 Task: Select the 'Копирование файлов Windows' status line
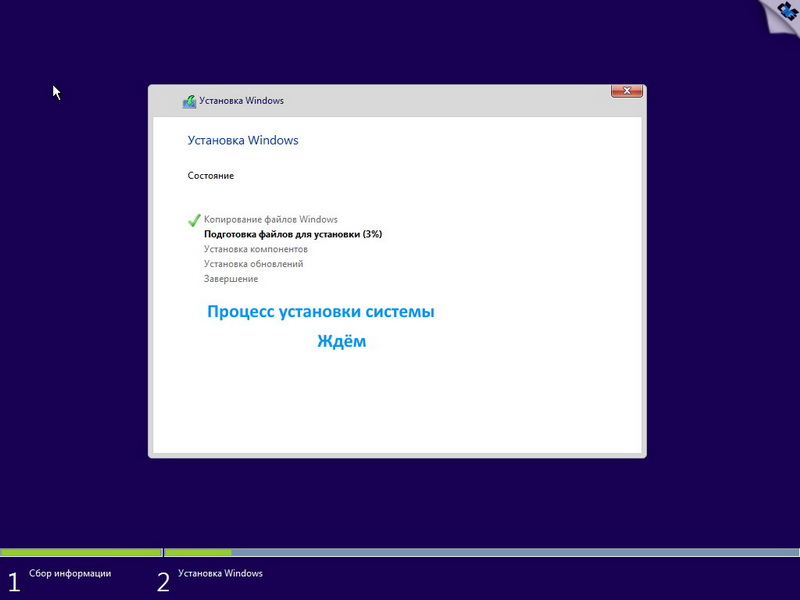(270, 219)
